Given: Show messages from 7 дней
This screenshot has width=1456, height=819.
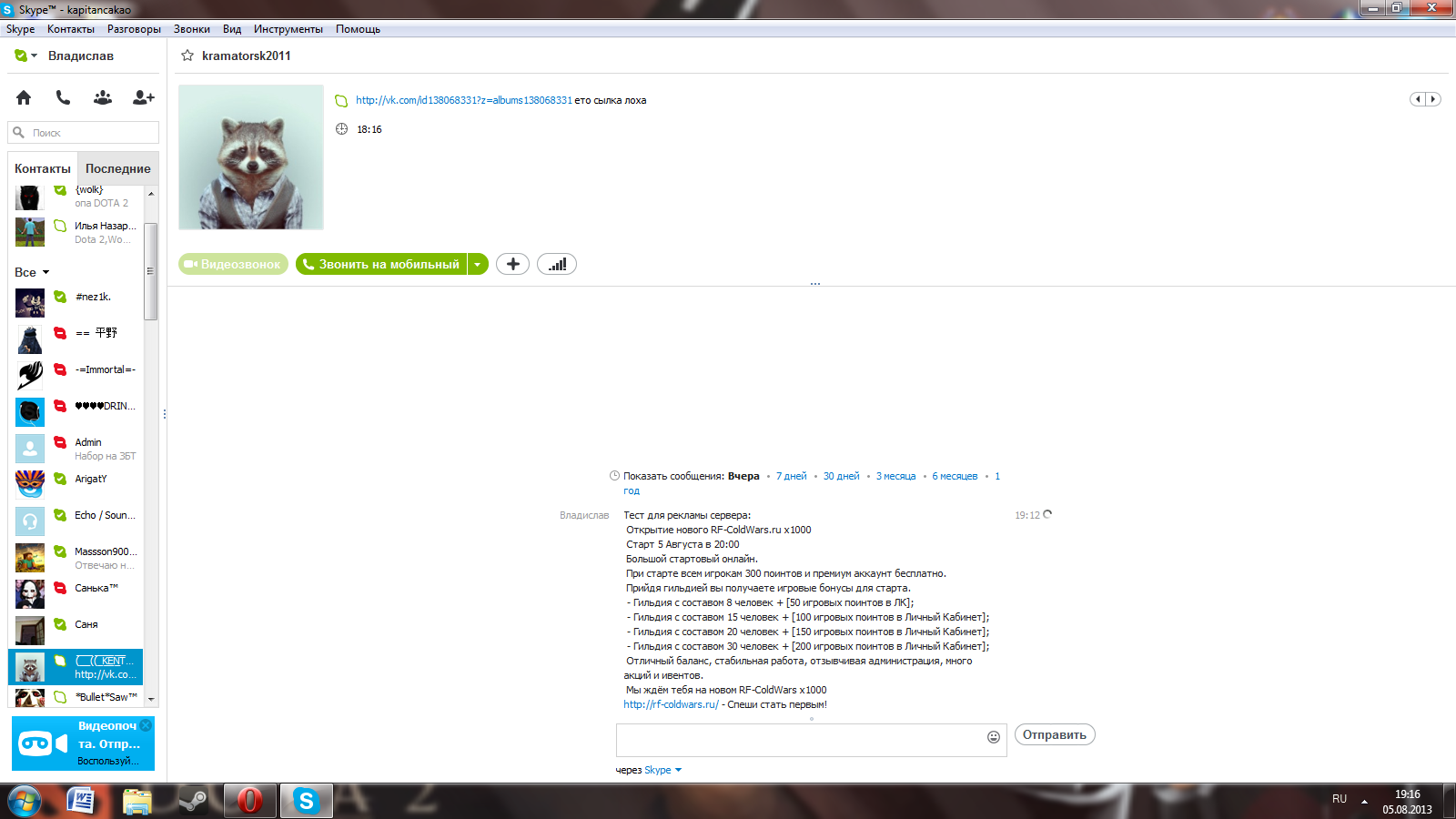Looking at the screenshot, I should click(792, 476).
